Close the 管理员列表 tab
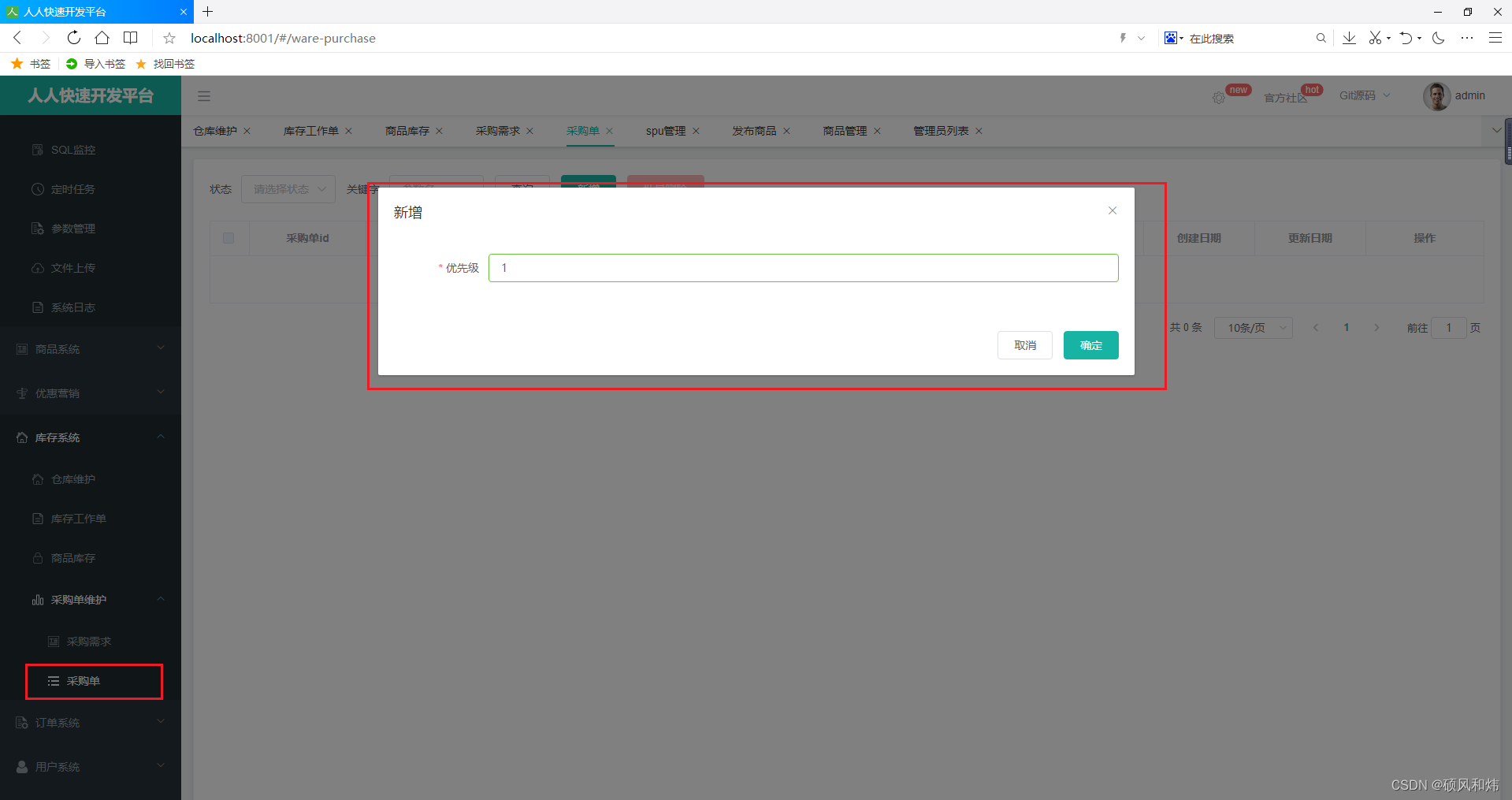Viewport: 1512px width, 800px height. 979,131
